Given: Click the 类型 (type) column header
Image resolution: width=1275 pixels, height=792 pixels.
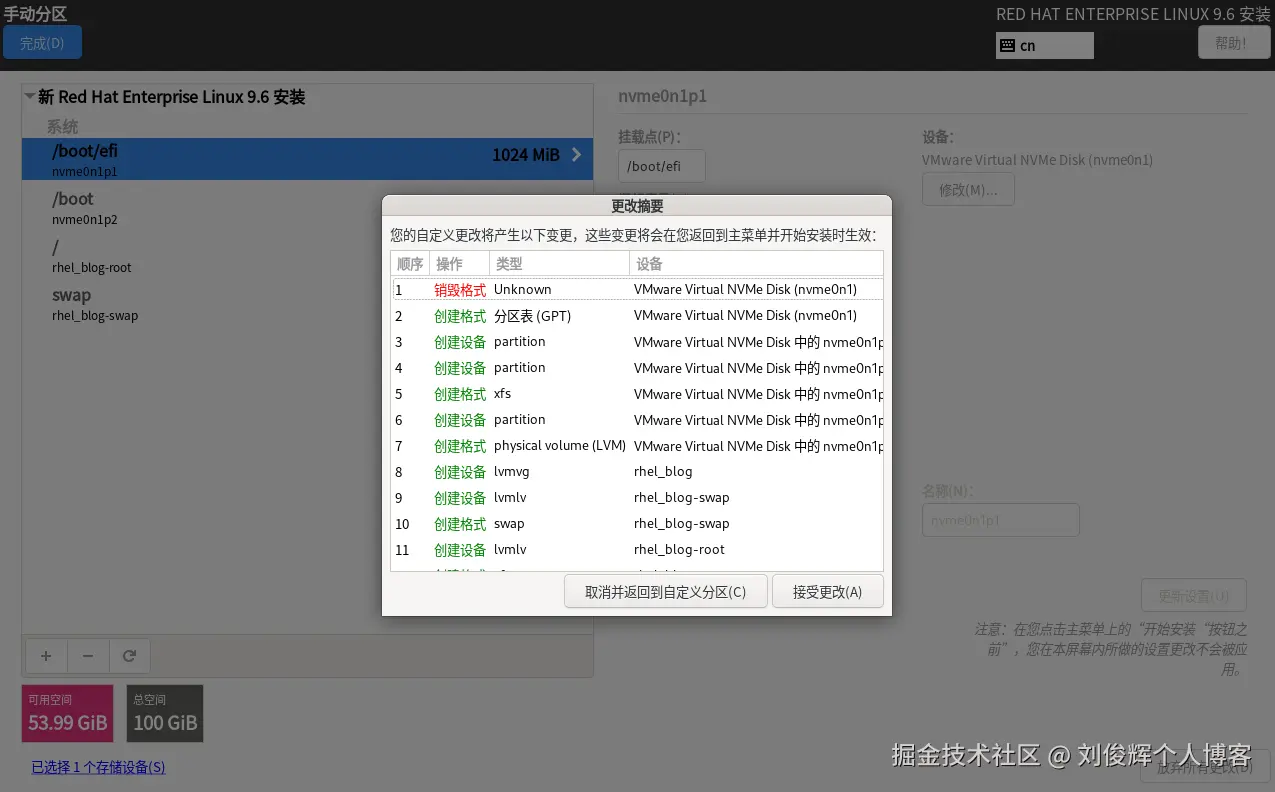Looking at the screenshot, I should 559,264.
